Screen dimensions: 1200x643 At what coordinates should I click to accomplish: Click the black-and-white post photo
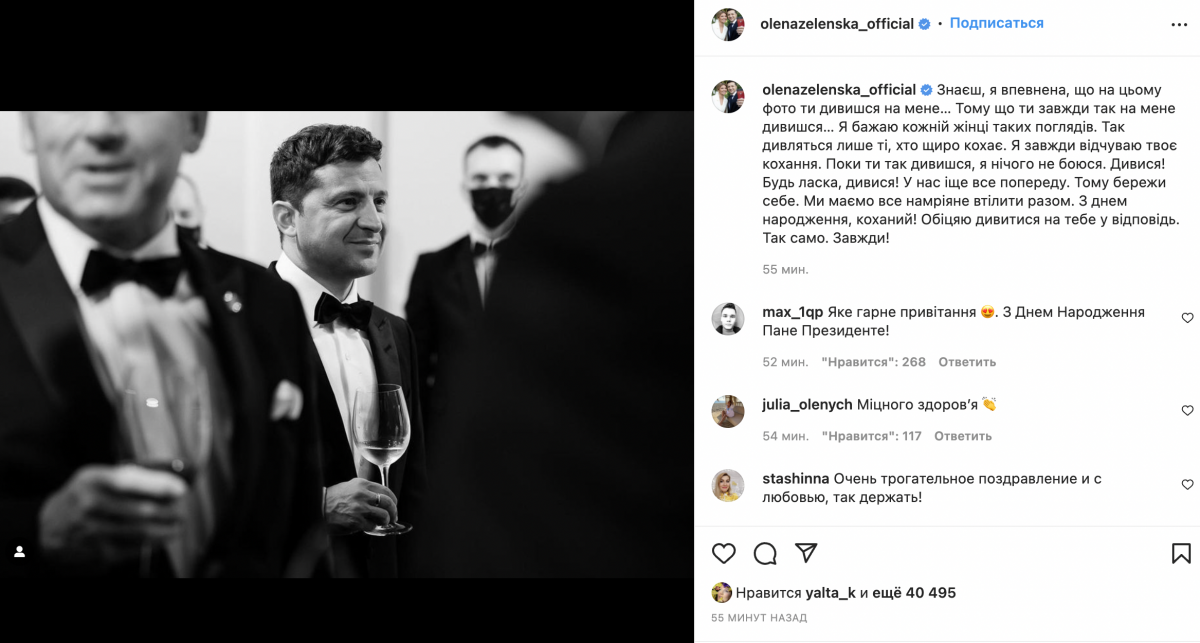(346, 344)
